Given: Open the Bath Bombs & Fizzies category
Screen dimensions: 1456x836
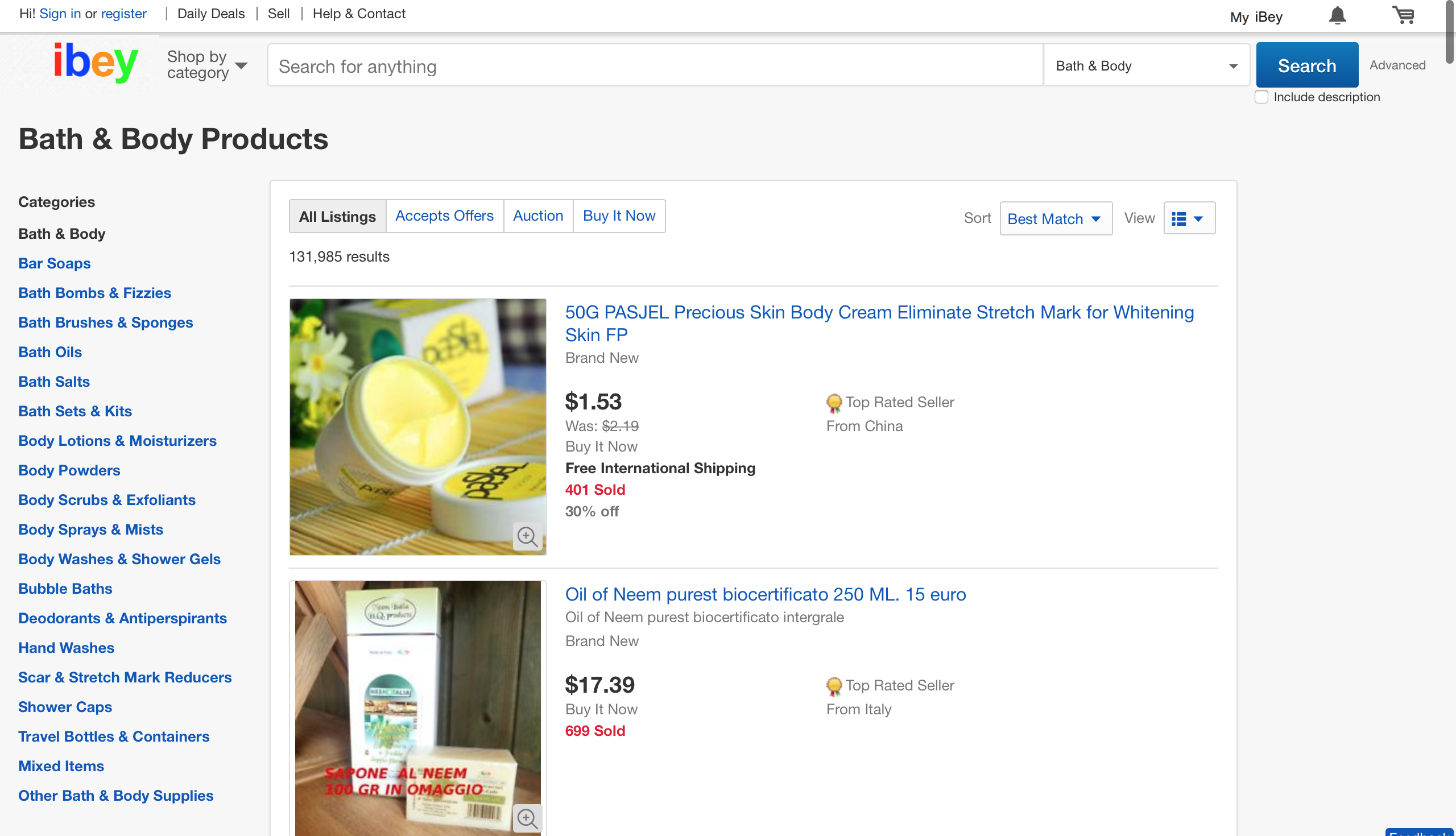Looking at the screenshot, I should (x=95, y=293).
